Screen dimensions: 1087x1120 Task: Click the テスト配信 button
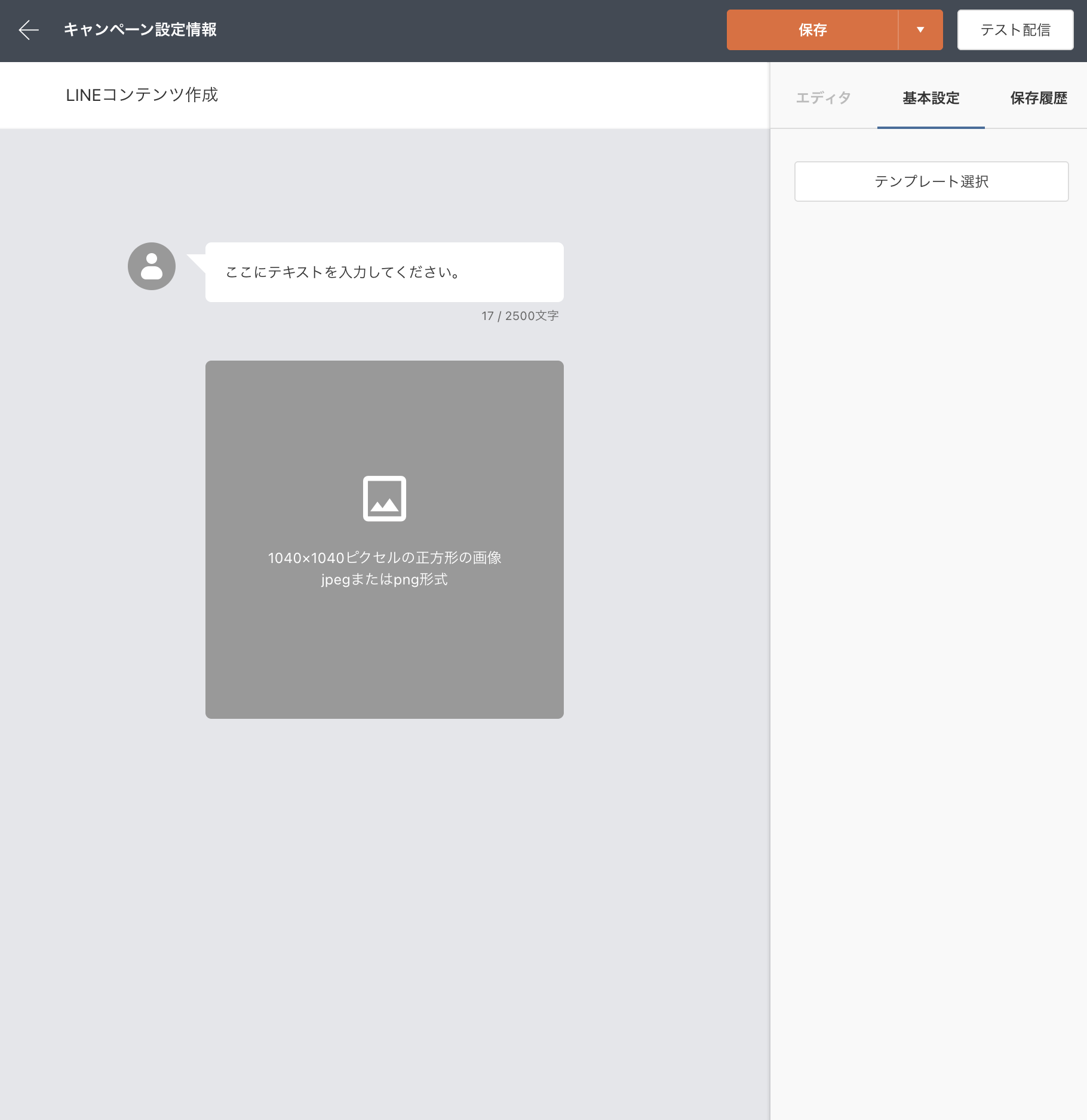point(1015,30)
